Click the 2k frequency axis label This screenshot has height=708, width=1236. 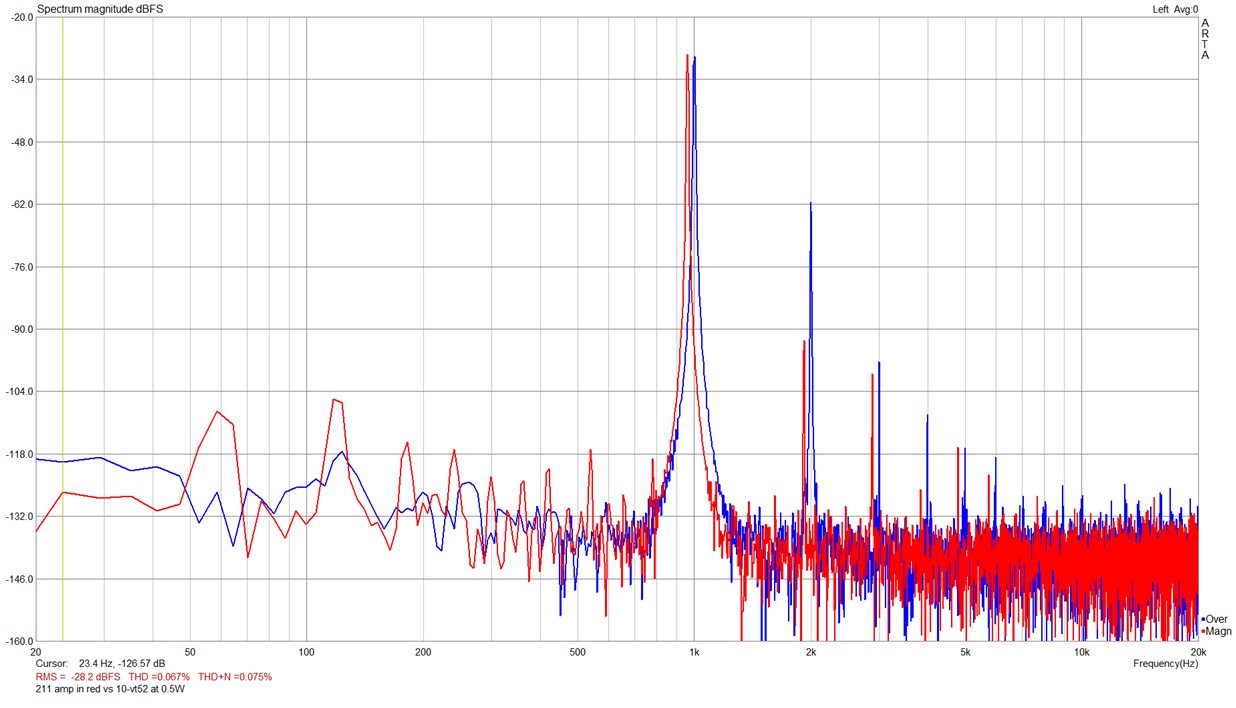tap(811, 651)
